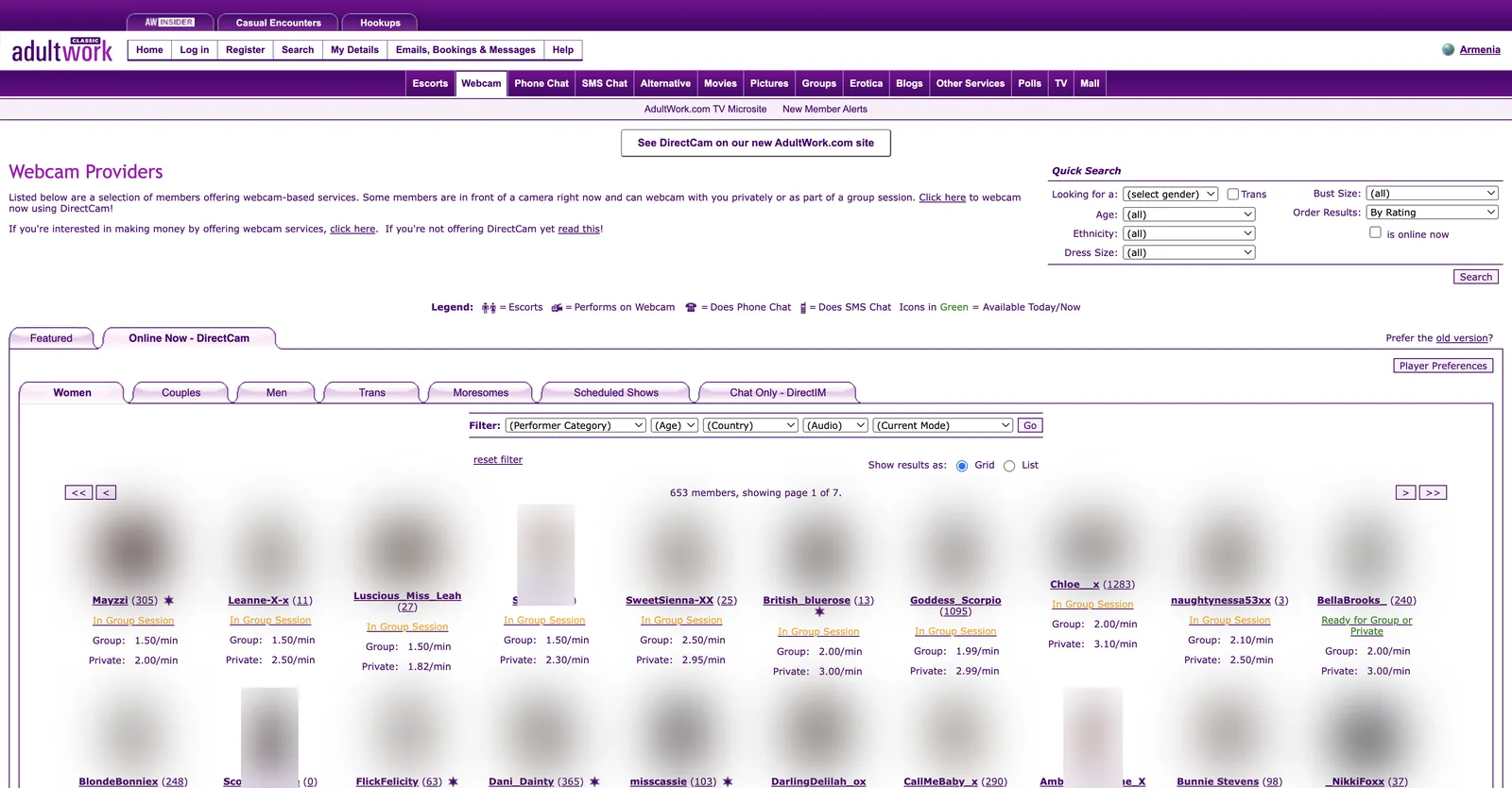
Task: Open the Chat Only - DirectIM tab
Action: coord(778,393)
